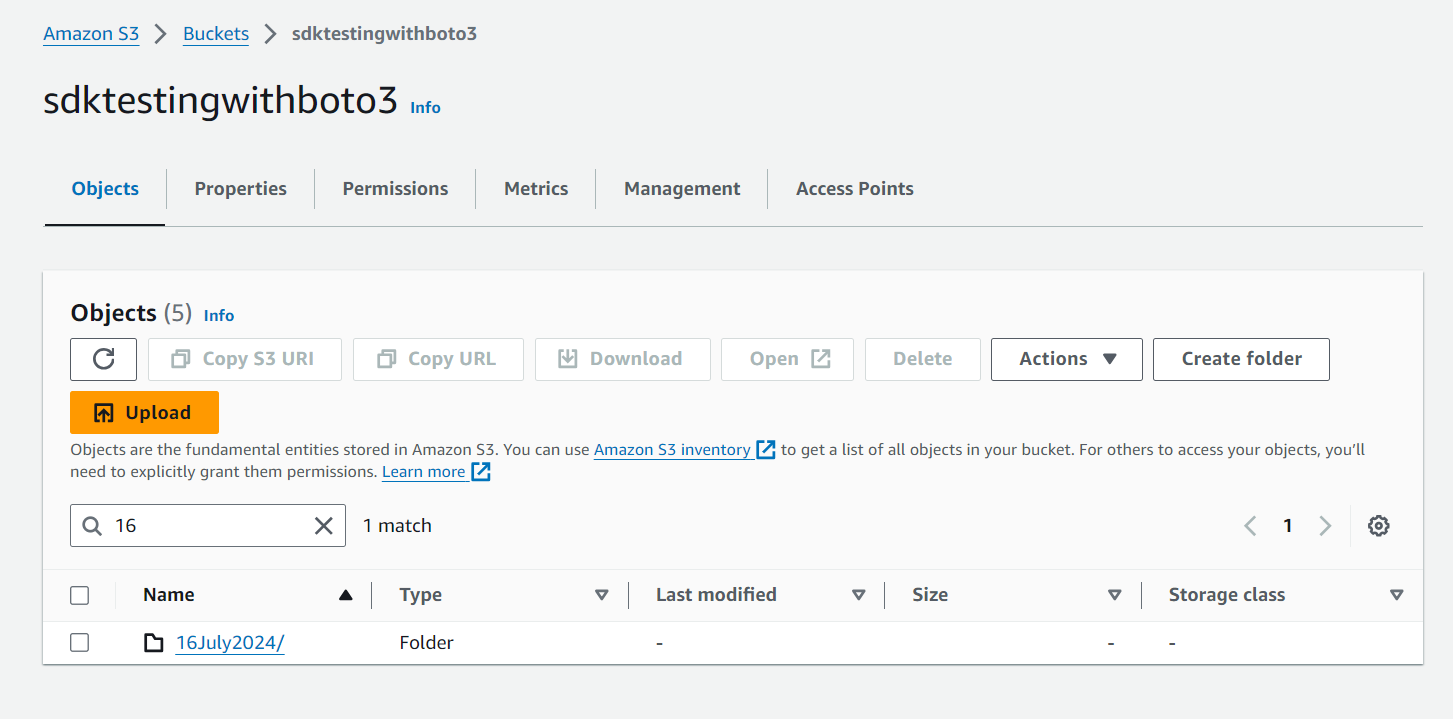The image size is (1453, 719).
Task: Open table preferences with the gear icon
Action: click(1379, 526)
